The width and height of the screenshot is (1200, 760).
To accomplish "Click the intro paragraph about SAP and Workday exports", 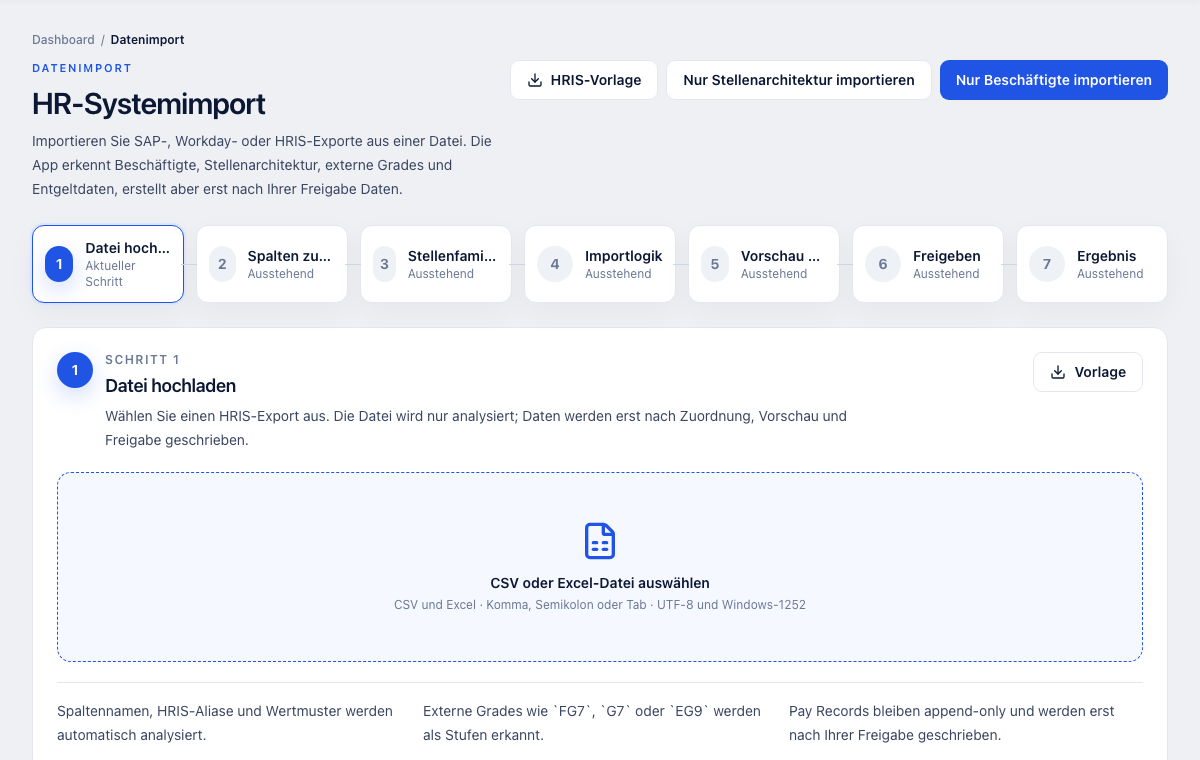I will (262, 165).
